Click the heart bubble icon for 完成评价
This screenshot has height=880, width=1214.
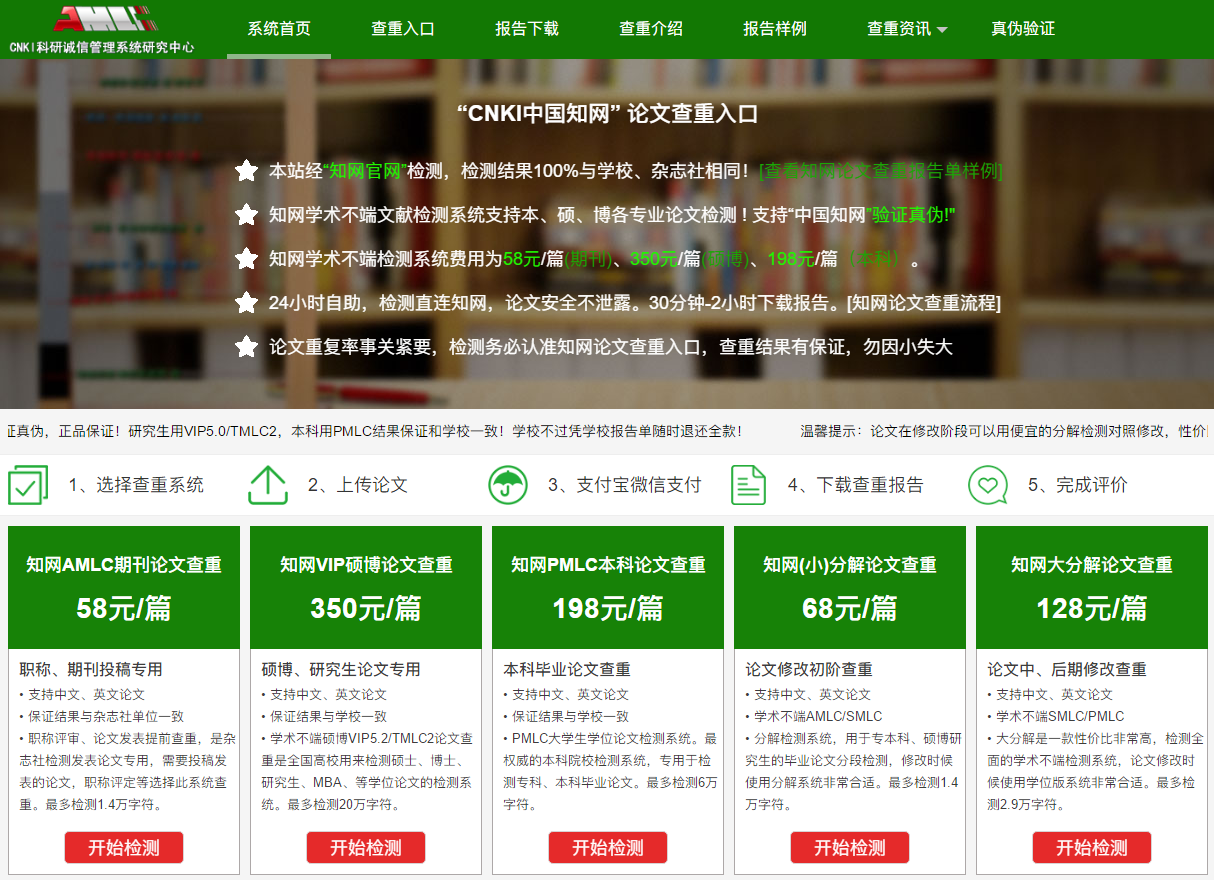988,485
